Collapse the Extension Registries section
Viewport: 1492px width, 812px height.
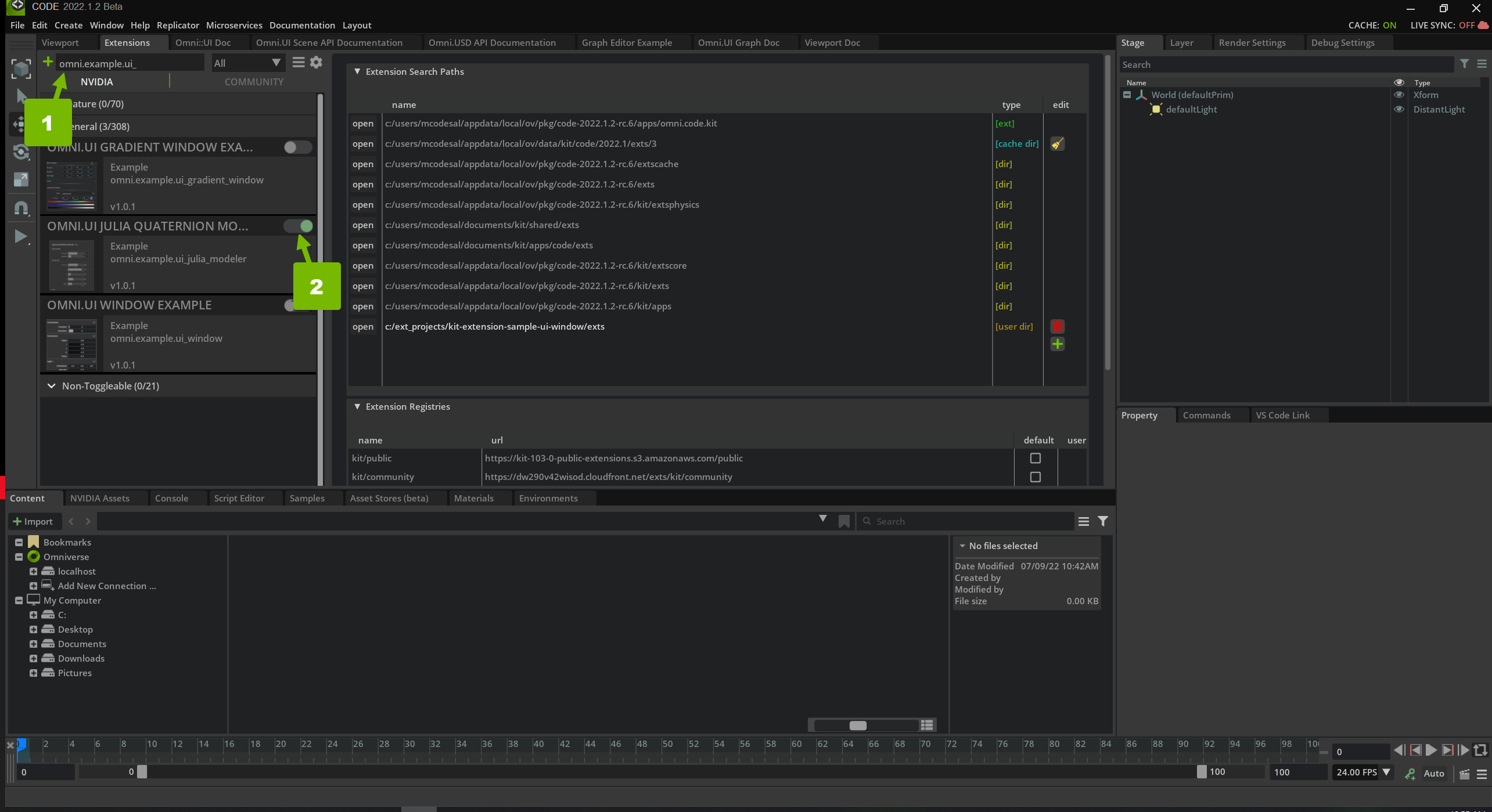pyautogui.click(x=357, y=407)
